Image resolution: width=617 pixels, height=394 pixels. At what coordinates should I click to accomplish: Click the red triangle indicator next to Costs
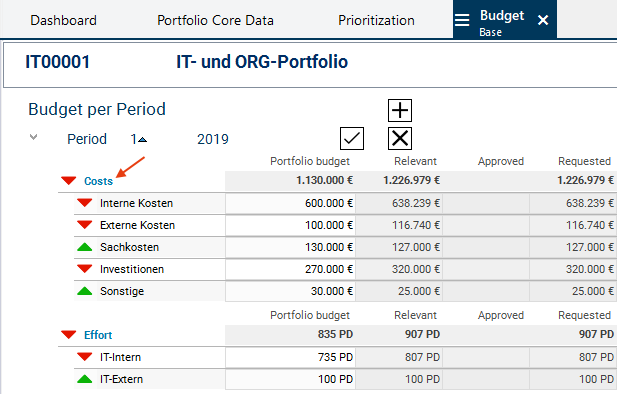[68, 181]
